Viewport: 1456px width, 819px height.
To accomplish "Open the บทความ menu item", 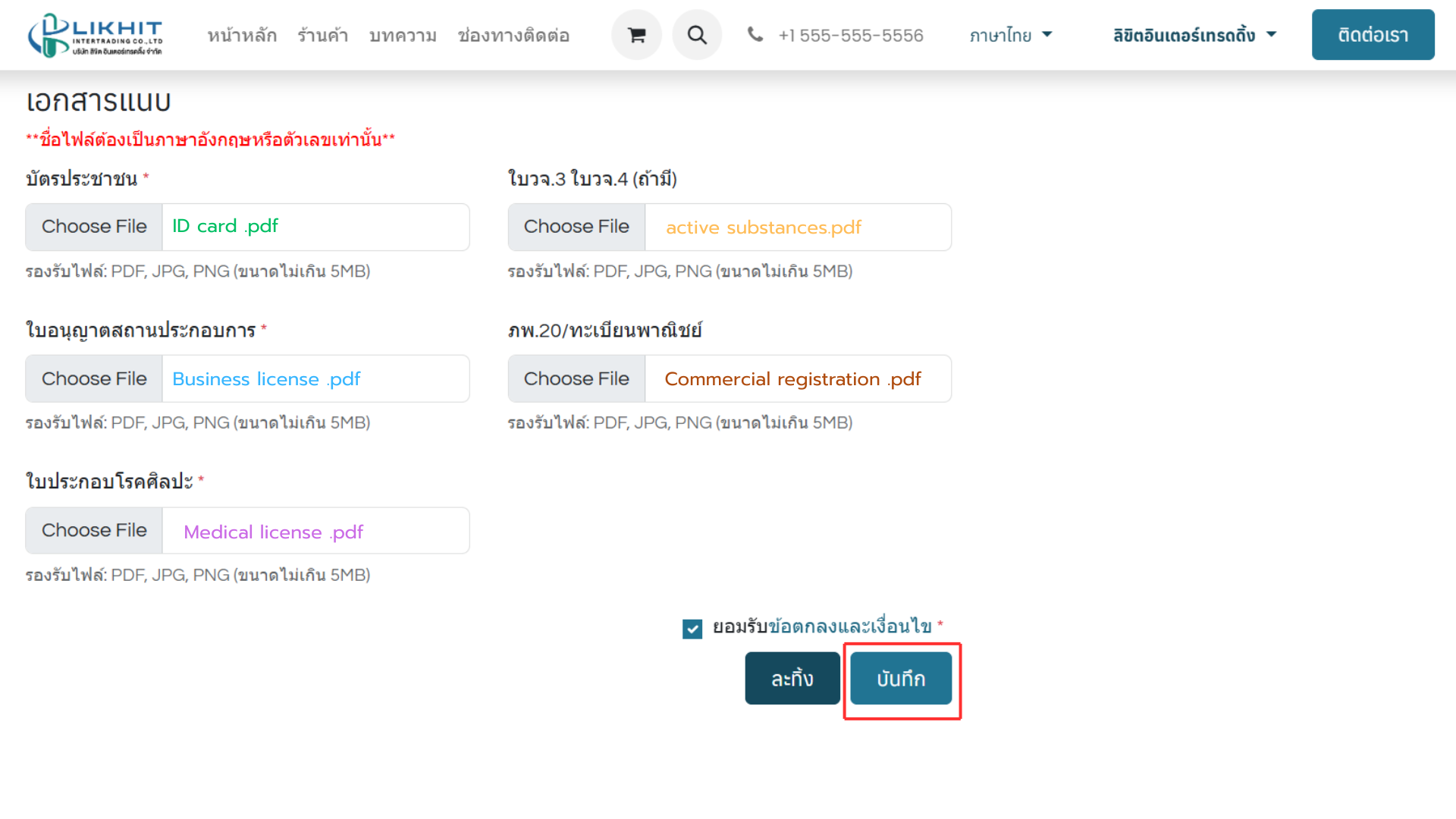I will [403, 36].
